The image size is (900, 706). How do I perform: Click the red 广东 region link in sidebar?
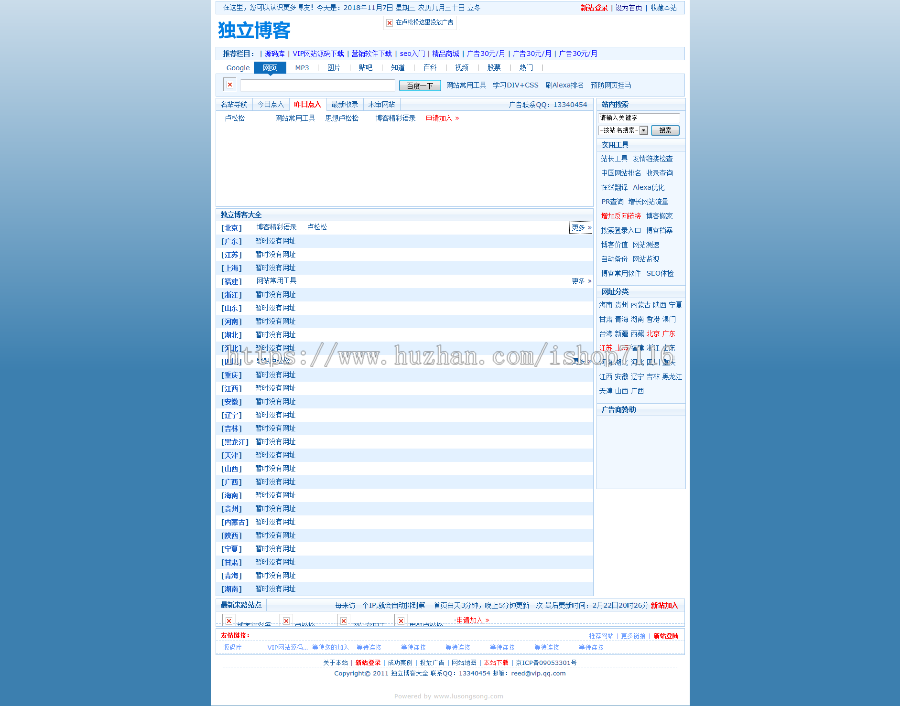pyautogui.click(x=669, y=333)
